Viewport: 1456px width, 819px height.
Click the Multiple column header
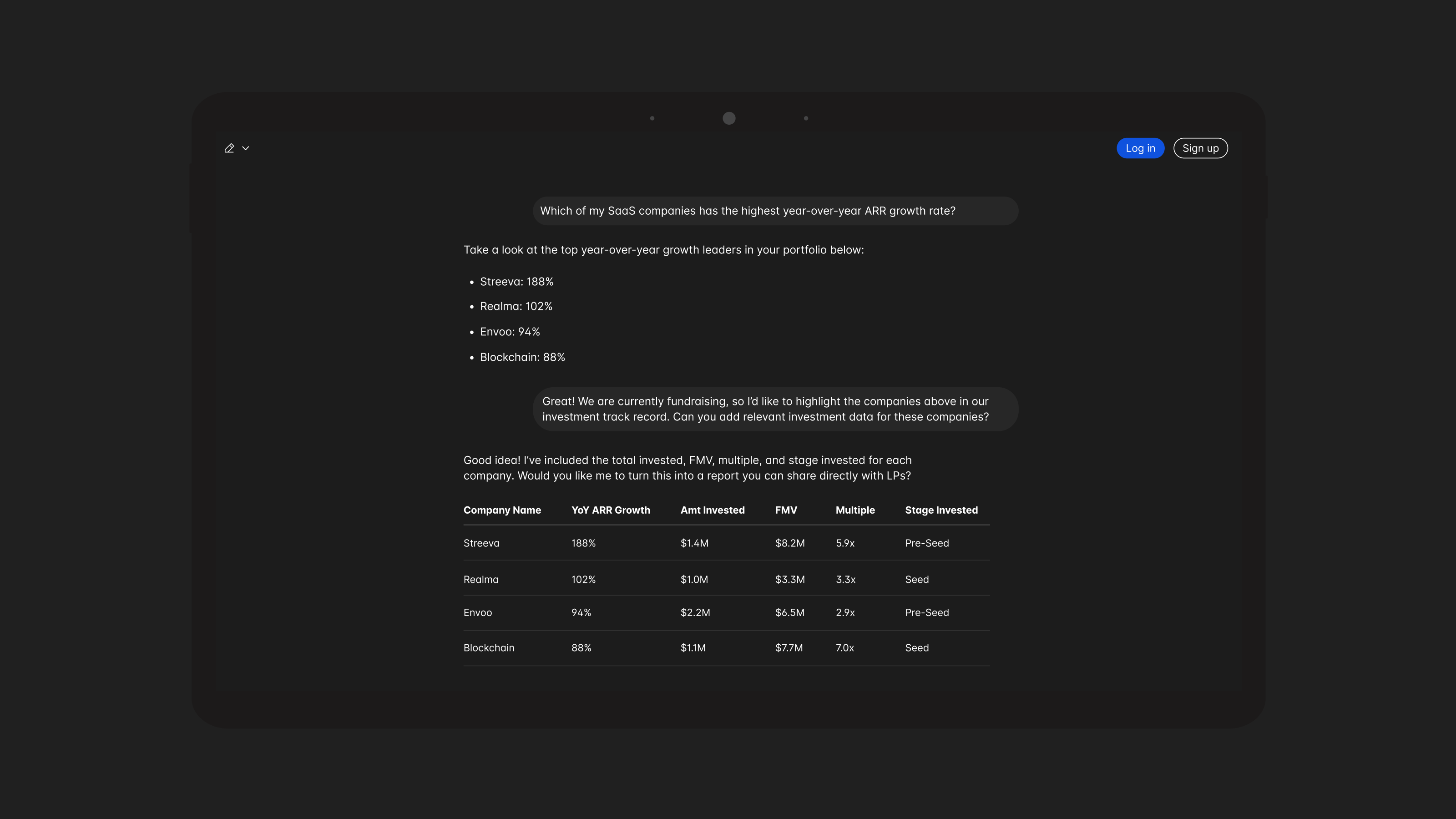[854, 510]
